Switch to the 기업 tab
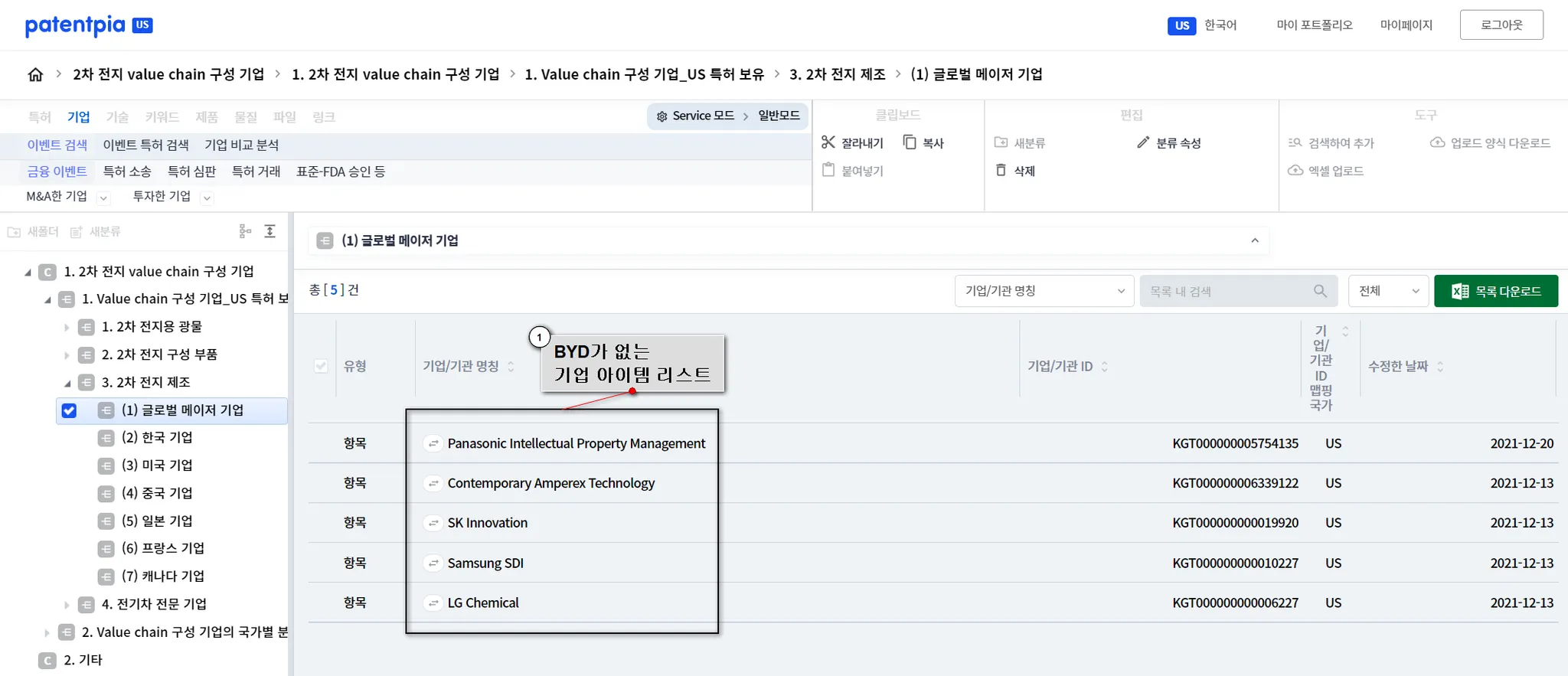This screenshot has height=676, width=1568. pos(79,117)
